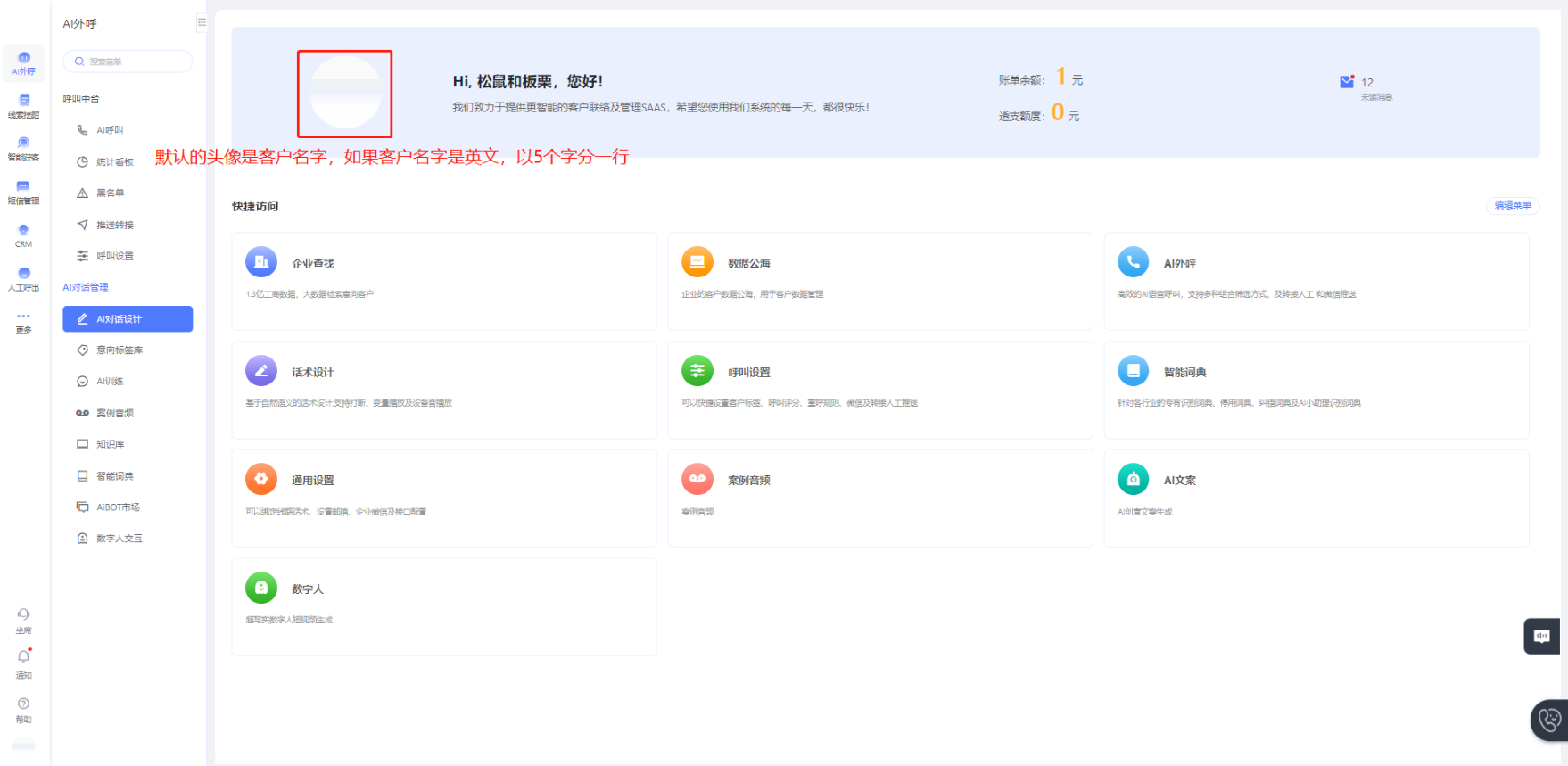Open the unread messages envelope icon
Image resolution: width=1568 pixels, height=766 pixels.
coord(1347,82)
